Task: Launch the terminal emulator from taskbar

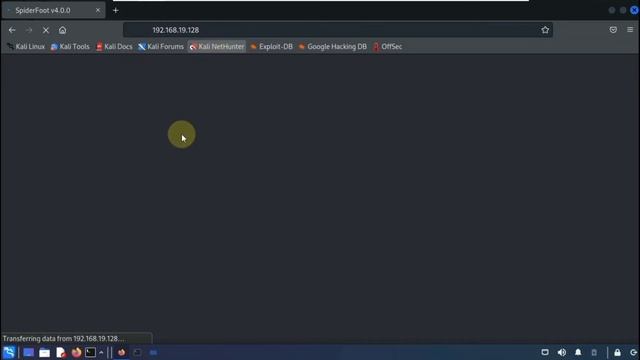Action: [x=90, y=352]
